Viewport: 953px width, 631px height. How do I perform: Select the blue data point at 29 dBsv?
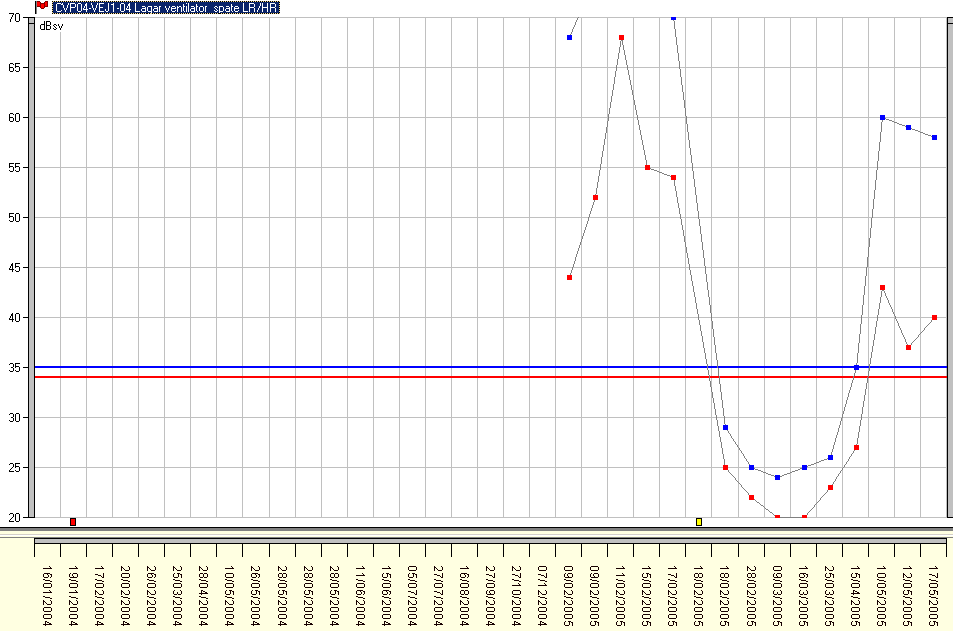click(725, 428)
